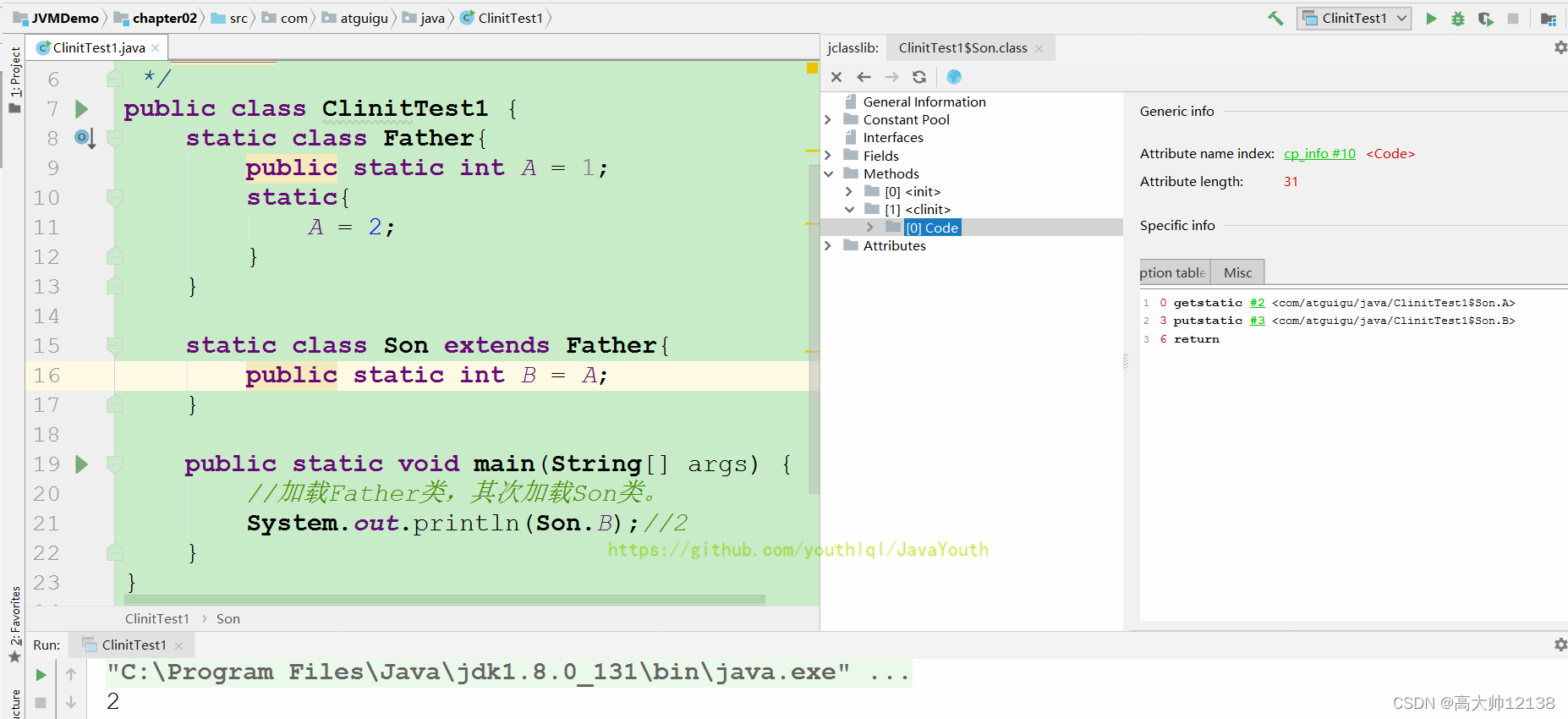The width and height of the screenshot is (1568, 719).
Task: Open the ClinitTest1 run configuration dropdown
Action: pos(1353,18)
